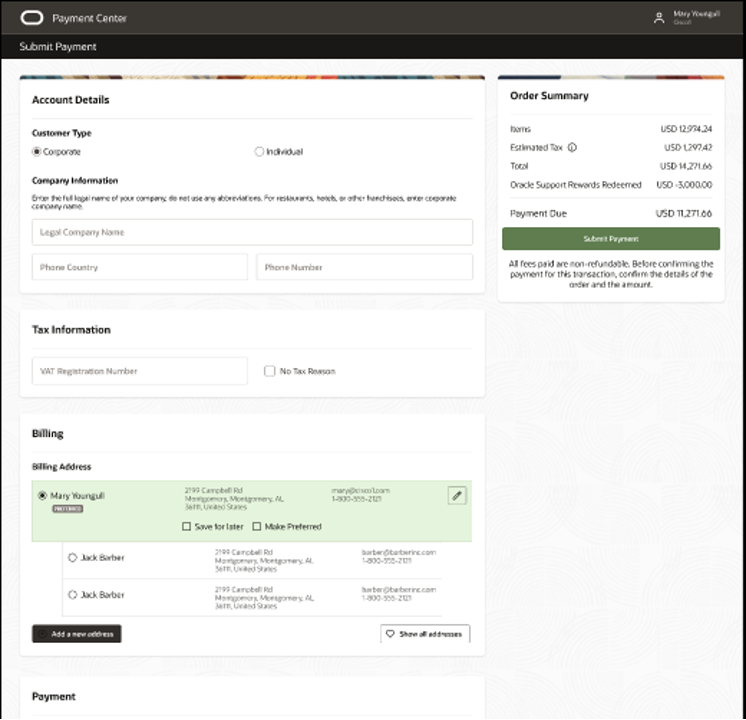
Task: Click the Tax Information heading
Action: point(71,330)
